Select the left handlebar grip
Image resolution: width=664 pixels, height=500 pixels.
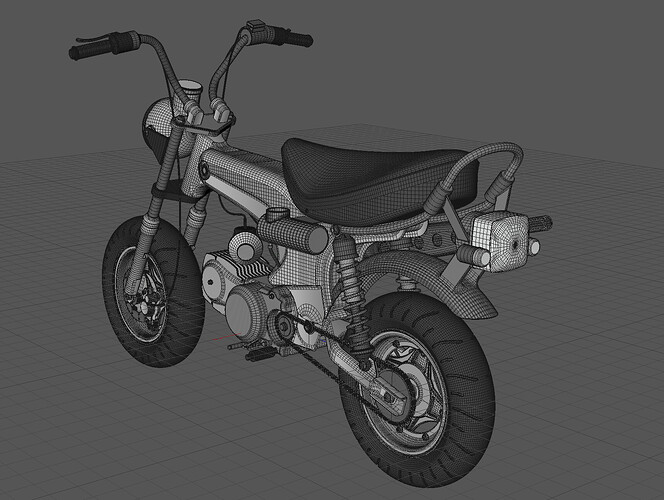[91, 49]
